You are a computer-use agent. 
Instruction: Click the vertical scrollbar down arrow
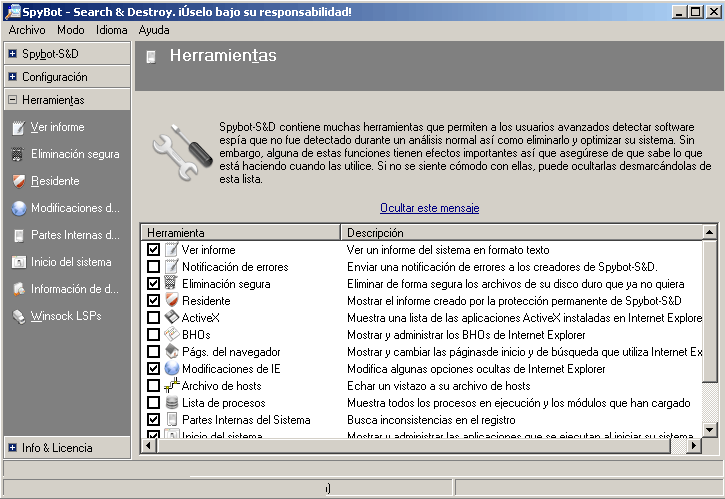tap(710, 431)
